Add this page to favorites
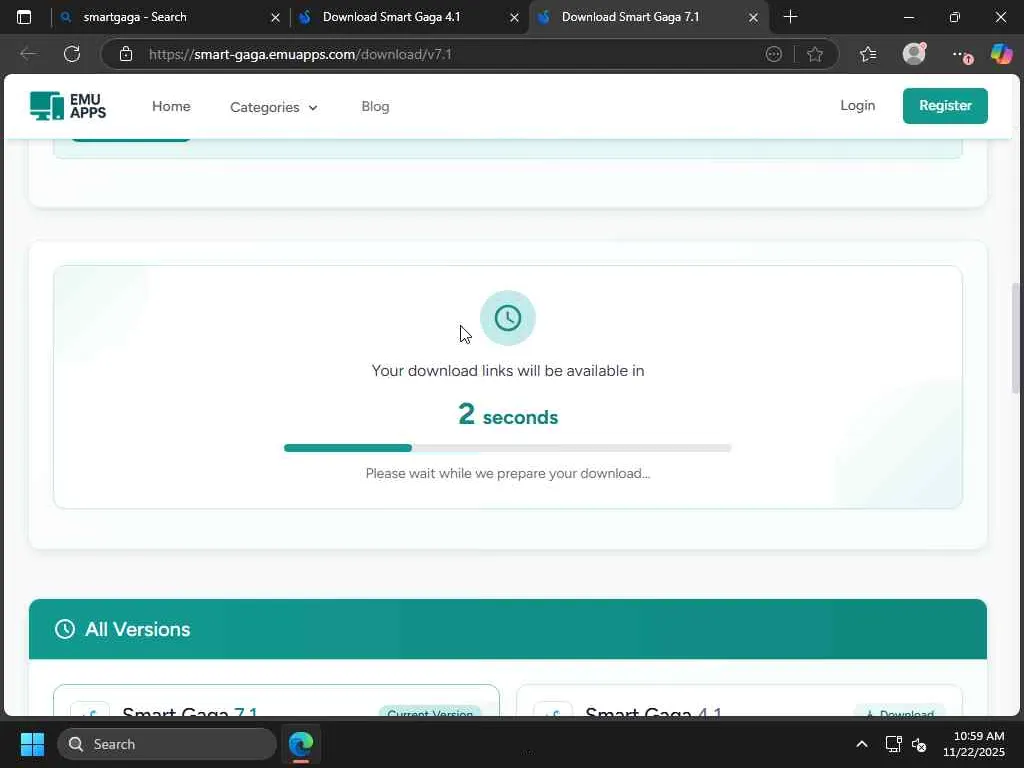 tap(814, 54)
